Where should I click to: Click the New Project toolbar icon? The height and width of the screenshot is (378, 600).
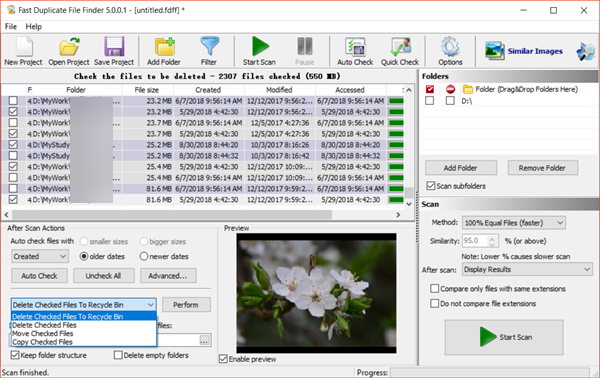pos(23,51)
